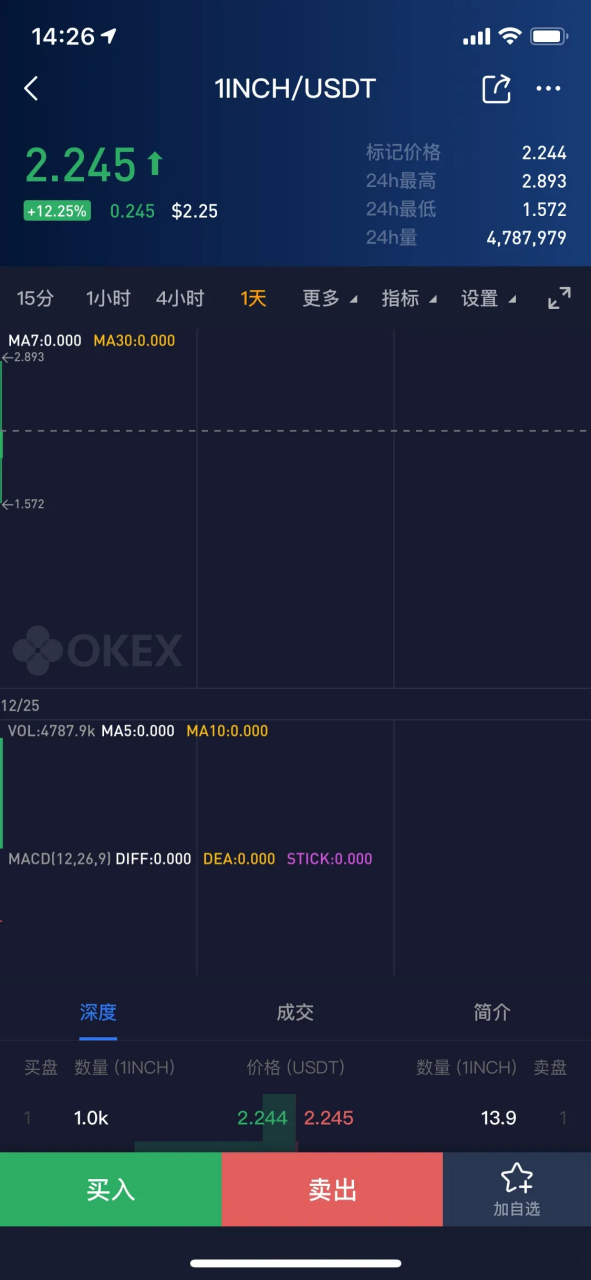The height and width of the screenshot is (1280, 591).
Task: Tap the Wi-Fi status icon
Action: pos(510,37)
